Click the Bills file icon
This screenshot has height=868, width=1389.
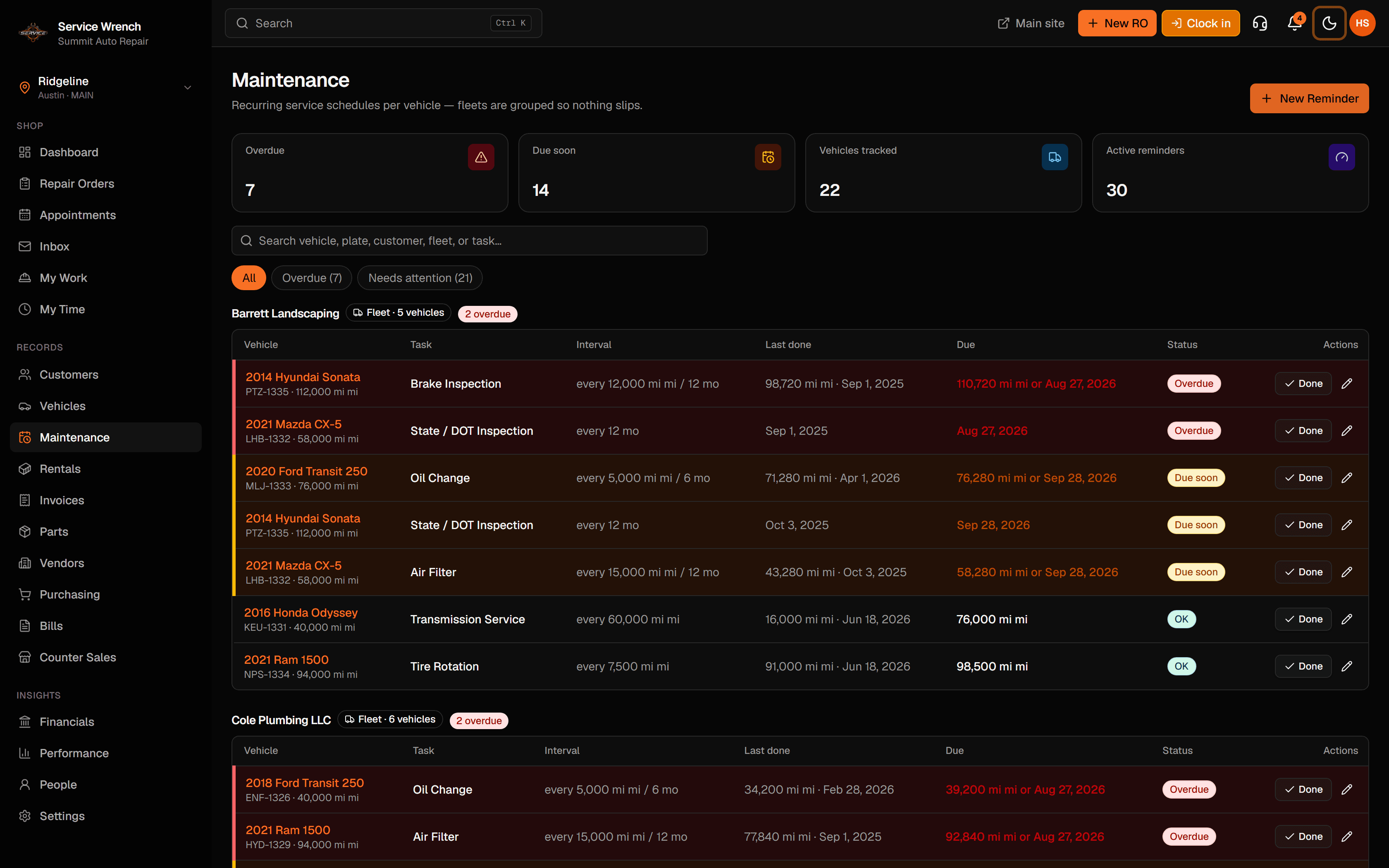pos(25,626)
